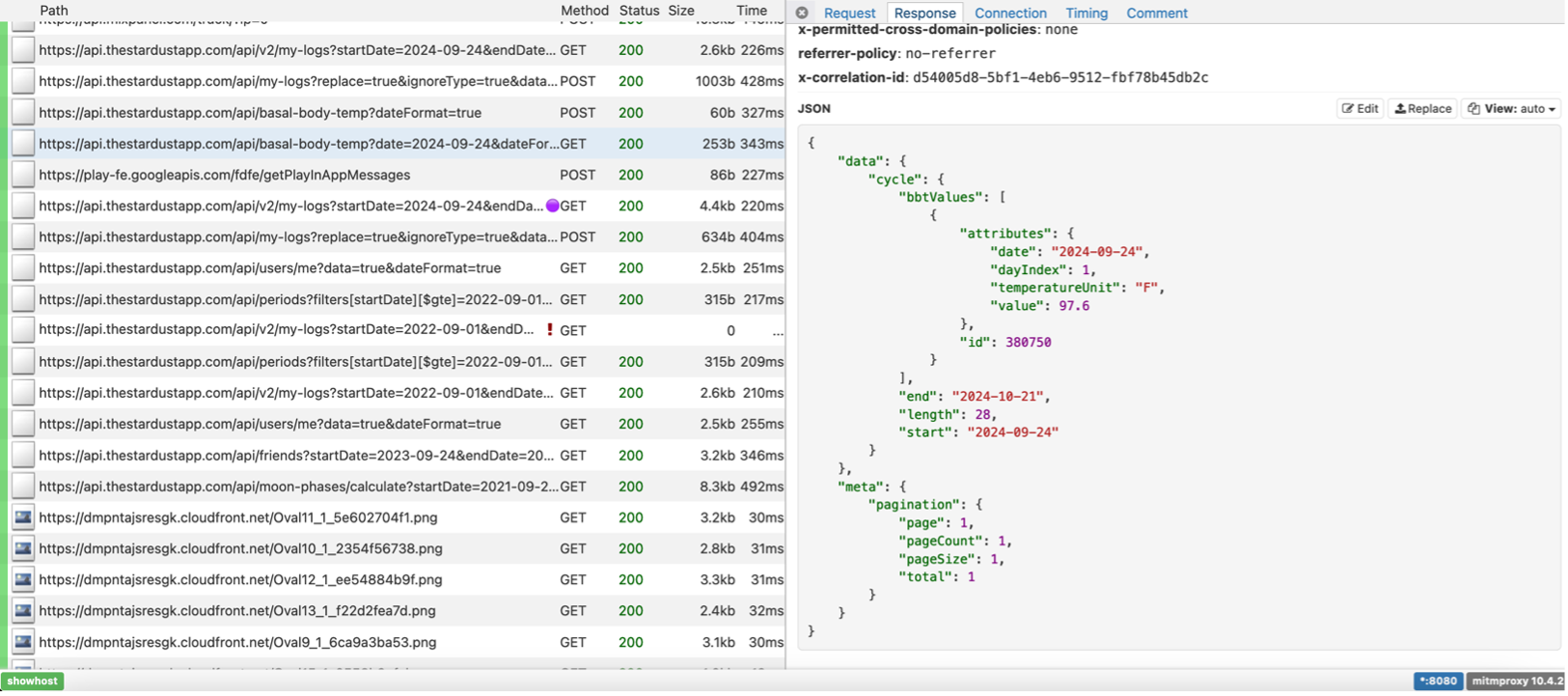Go to the Connection tab
1568x696 pixels.
coord(1010,13)
